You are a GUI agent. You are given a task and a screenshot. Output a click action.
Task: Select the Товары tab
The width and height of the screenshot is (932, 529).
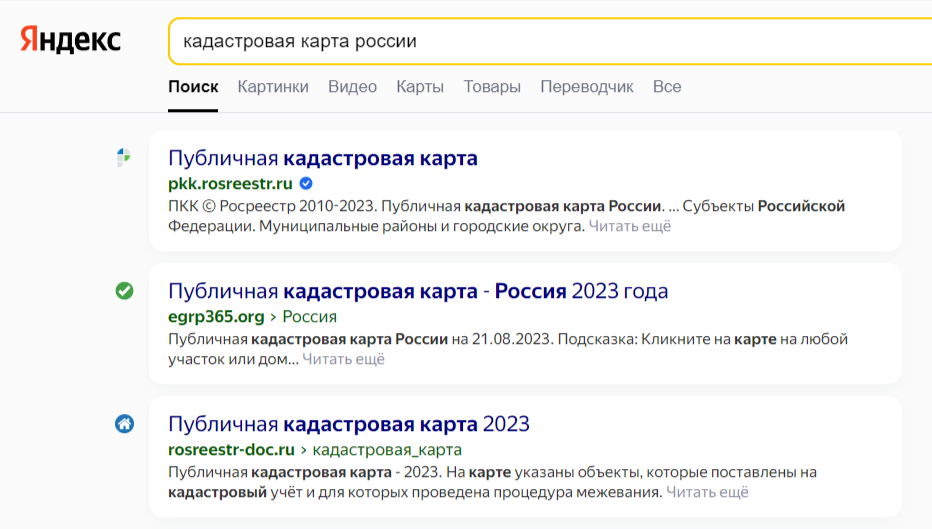(492, 87)
